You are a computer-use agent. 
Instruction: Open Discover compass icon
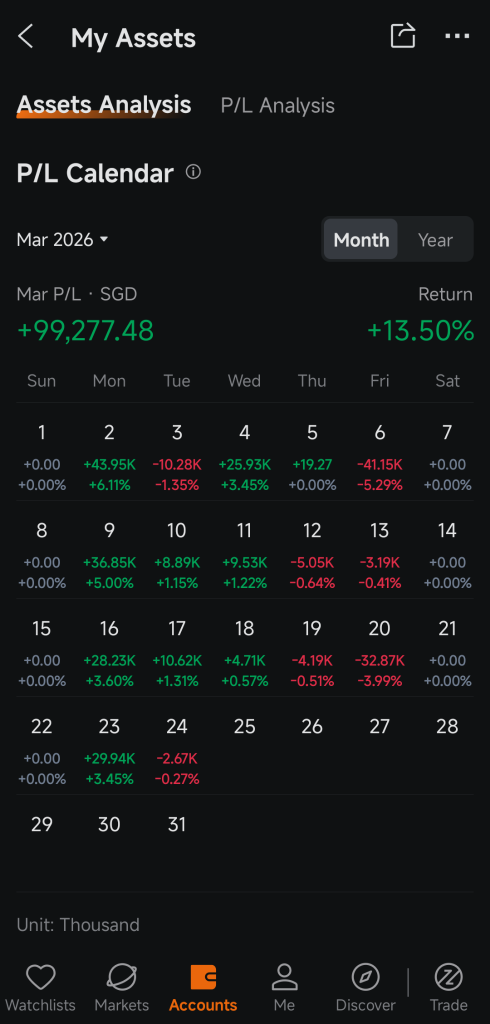pos(366,978)
